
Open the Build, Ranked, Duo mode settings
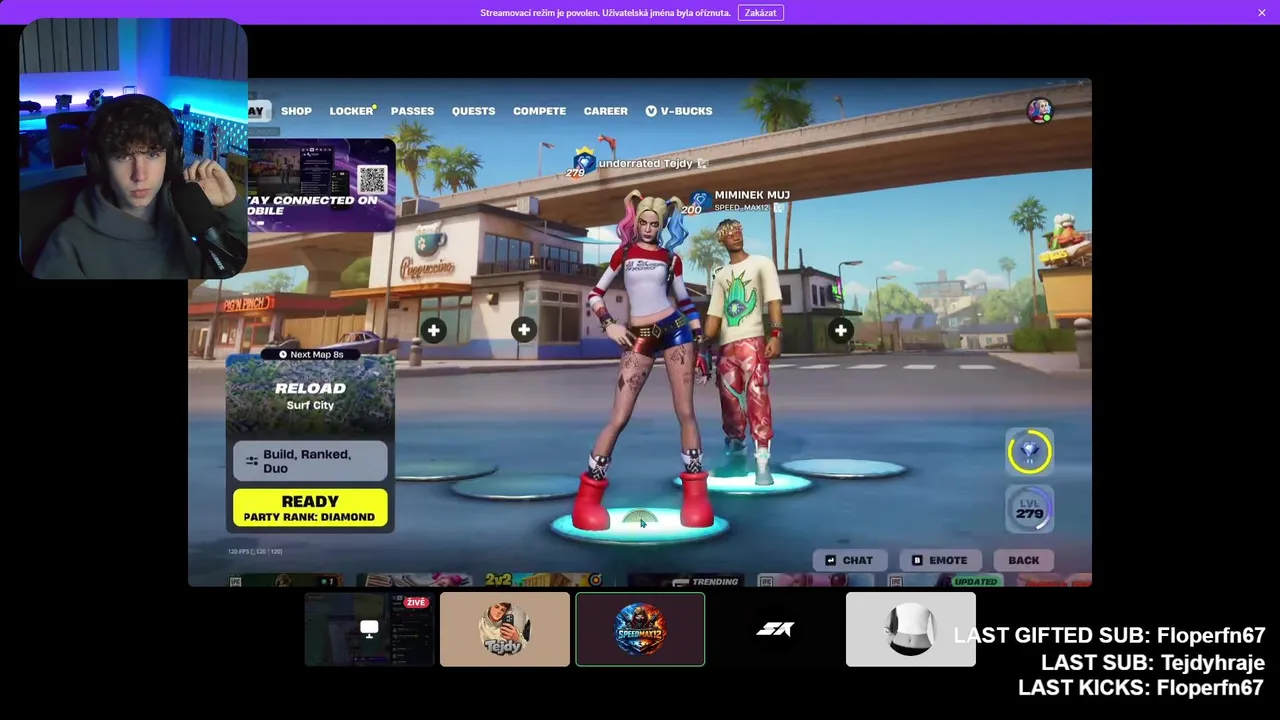[x=310, y=461]
